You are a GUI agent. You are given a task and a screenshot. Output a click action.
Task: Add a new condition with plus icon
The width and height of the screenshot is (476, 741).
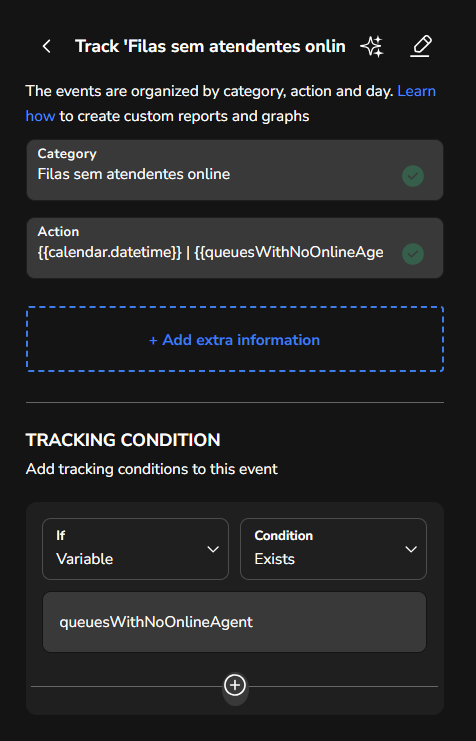tap(235, 686)
